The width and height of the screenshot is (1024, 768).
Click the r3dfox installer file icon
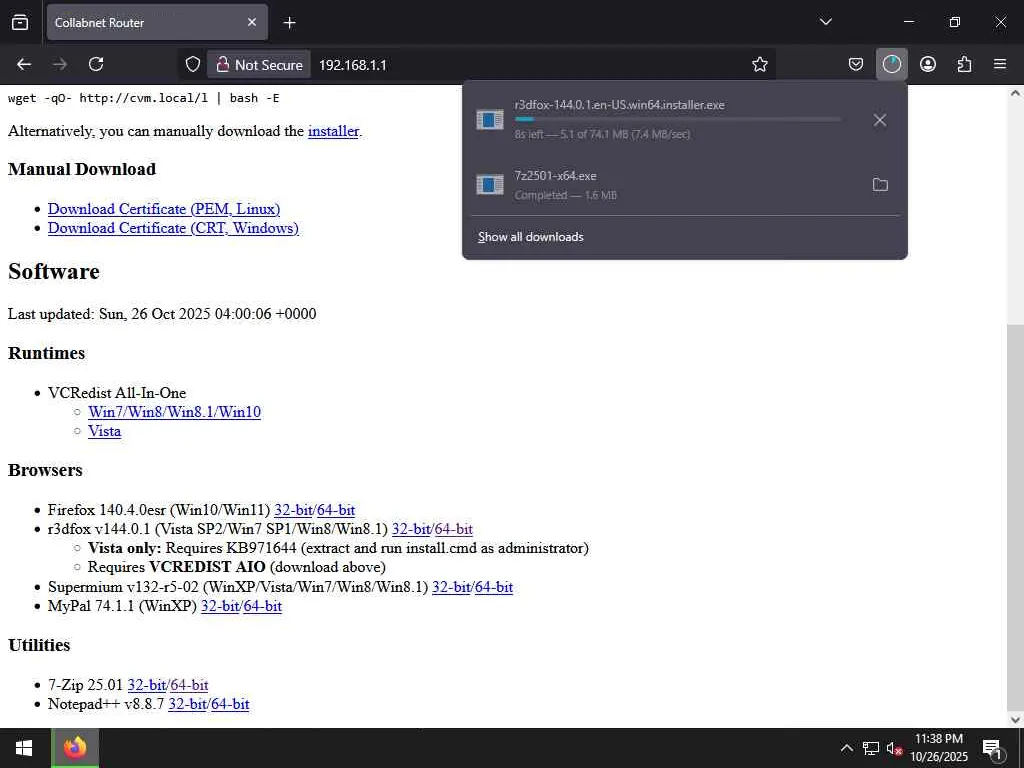pyautogui.click(x=490, y=120)
